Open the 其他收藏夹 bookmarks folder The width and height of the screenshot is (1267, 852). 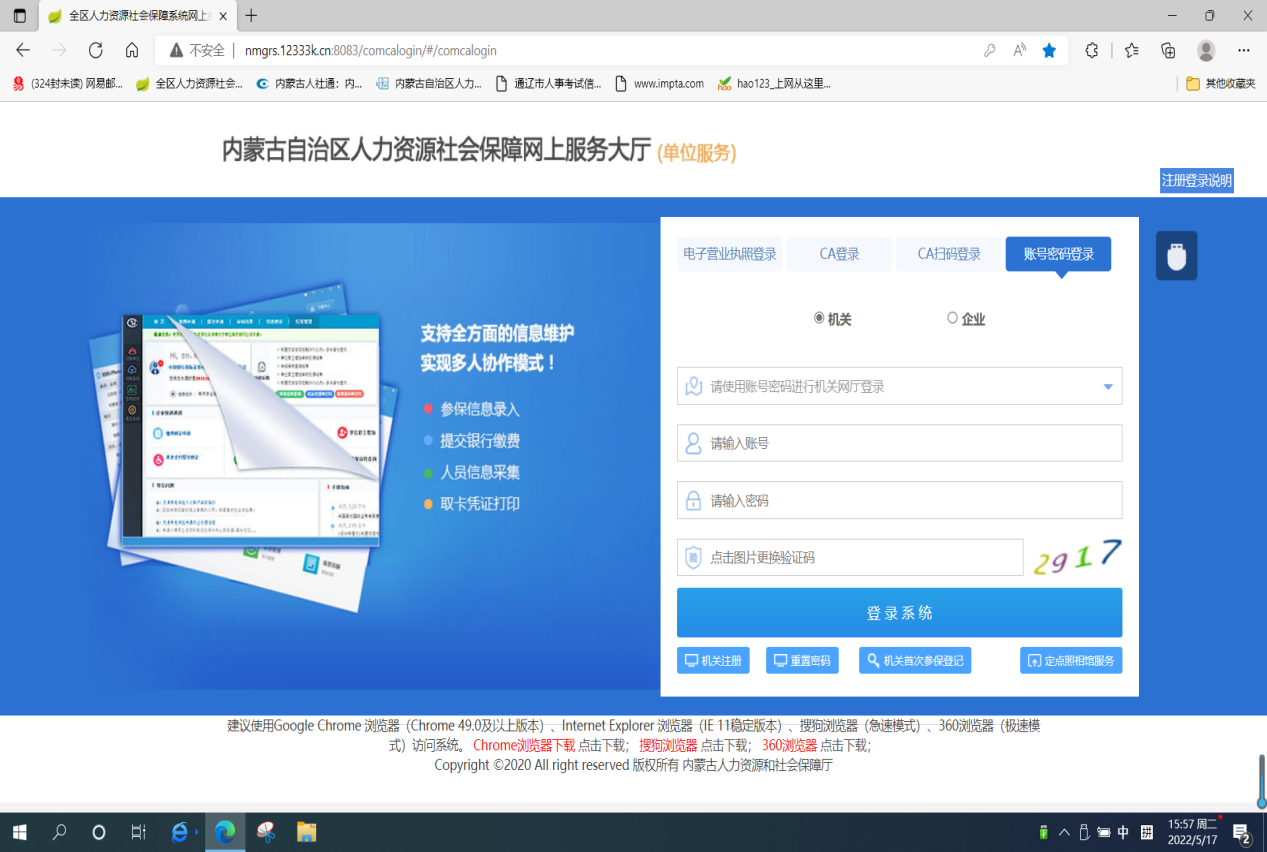1220,84
